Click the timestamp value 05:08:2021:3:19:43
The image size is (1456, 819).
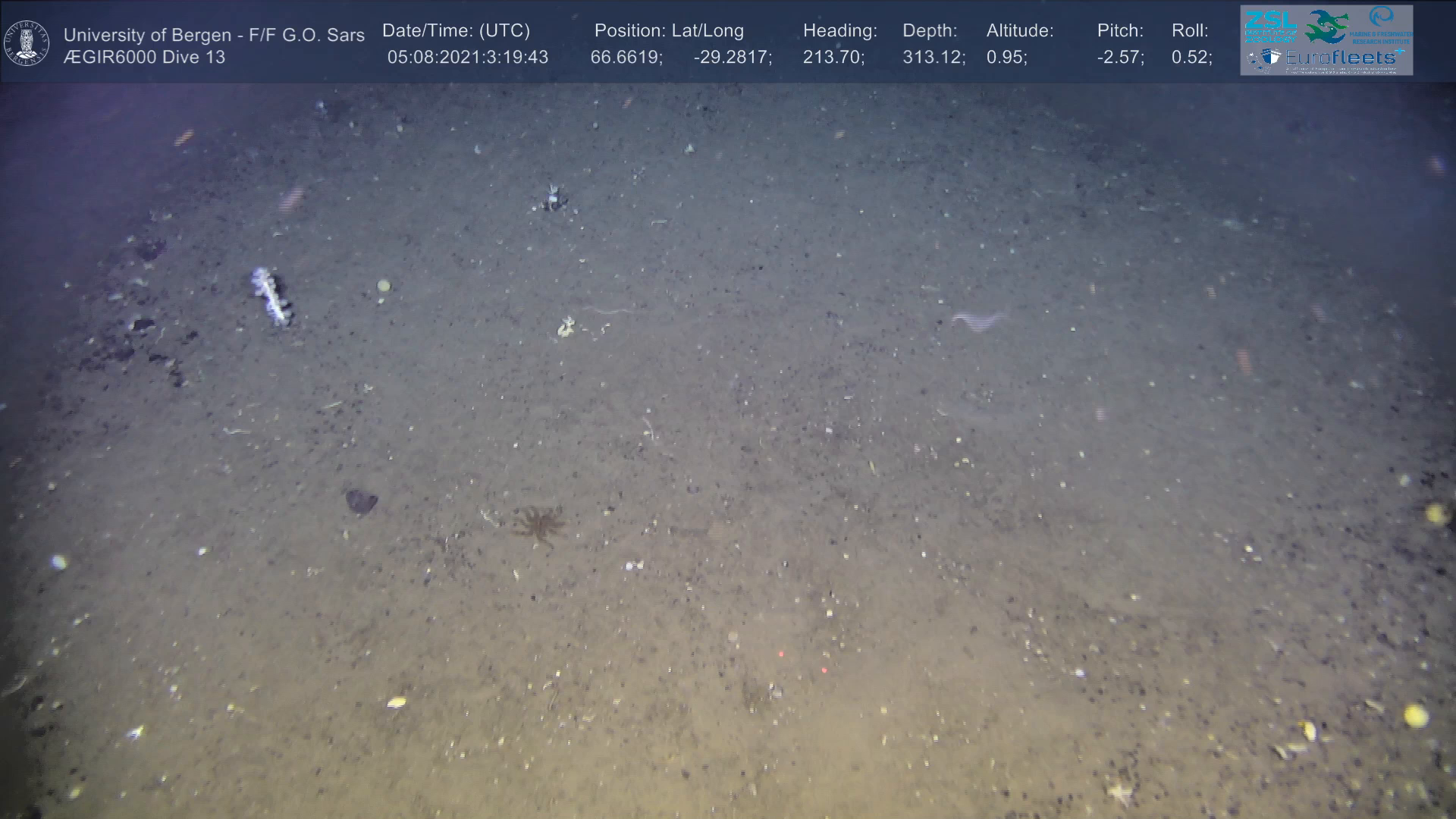click(467, 58)
